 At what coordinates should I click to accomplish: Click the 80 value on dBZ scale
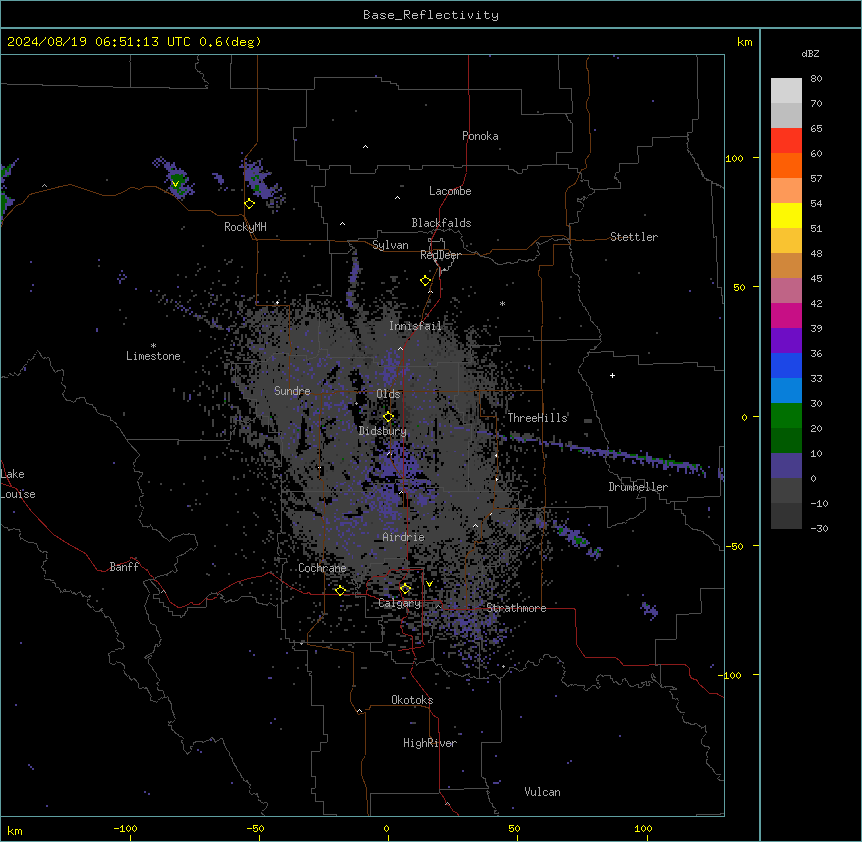[x=816, y=79]
